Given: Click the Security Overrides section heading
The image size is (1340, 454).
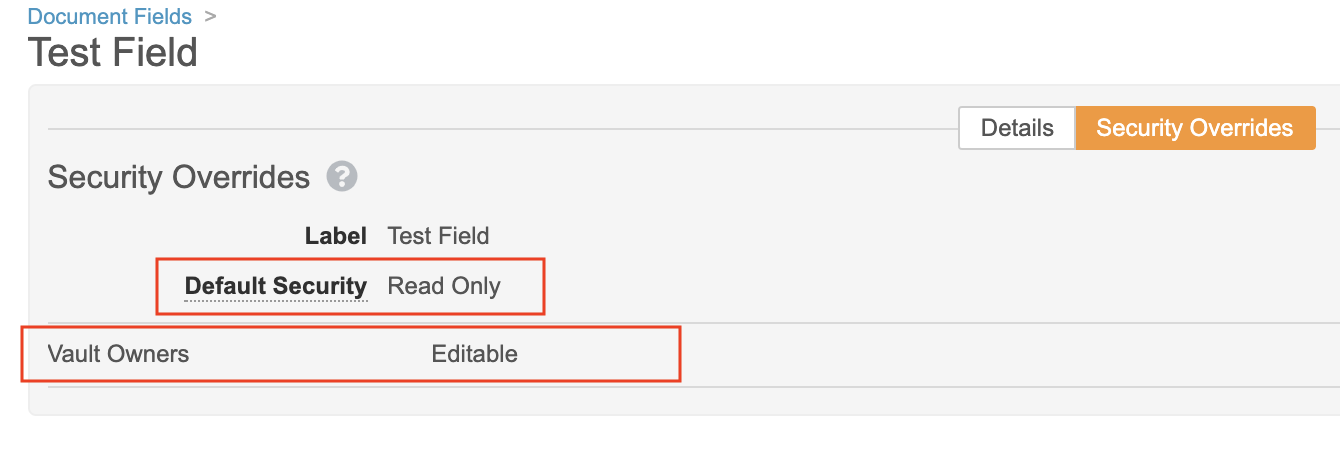Looking at the screenshot, I should 179,177.
